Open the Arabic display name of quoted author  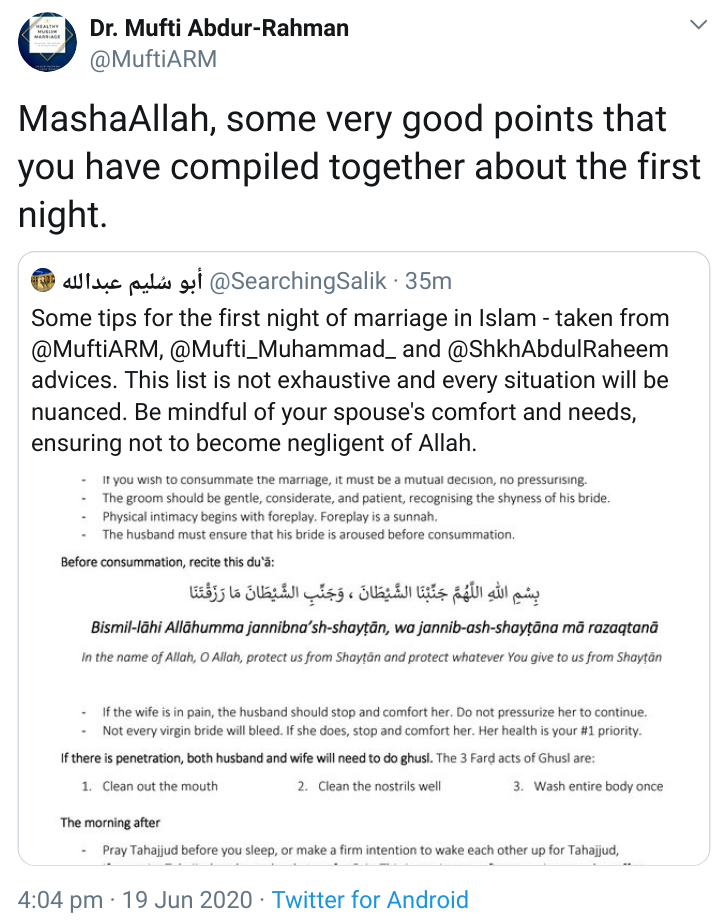coord(132,281)
